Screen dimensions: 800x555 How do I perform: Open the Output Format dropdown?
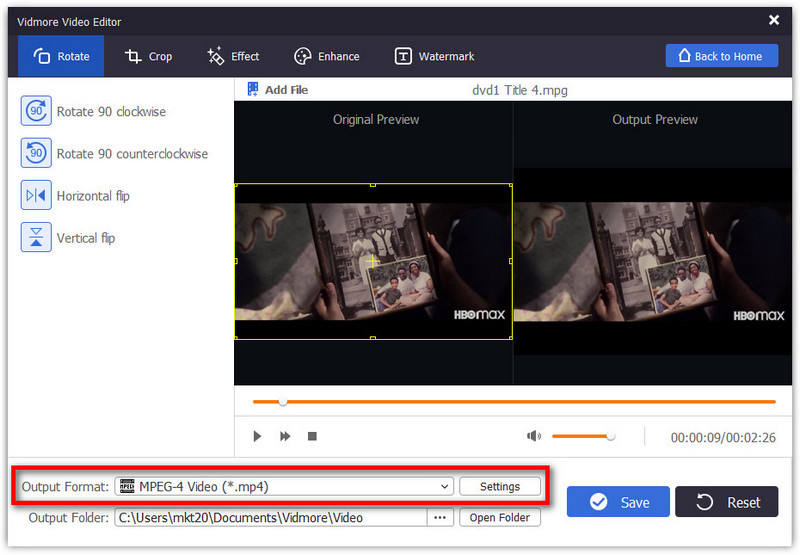(x=284, y=487)
